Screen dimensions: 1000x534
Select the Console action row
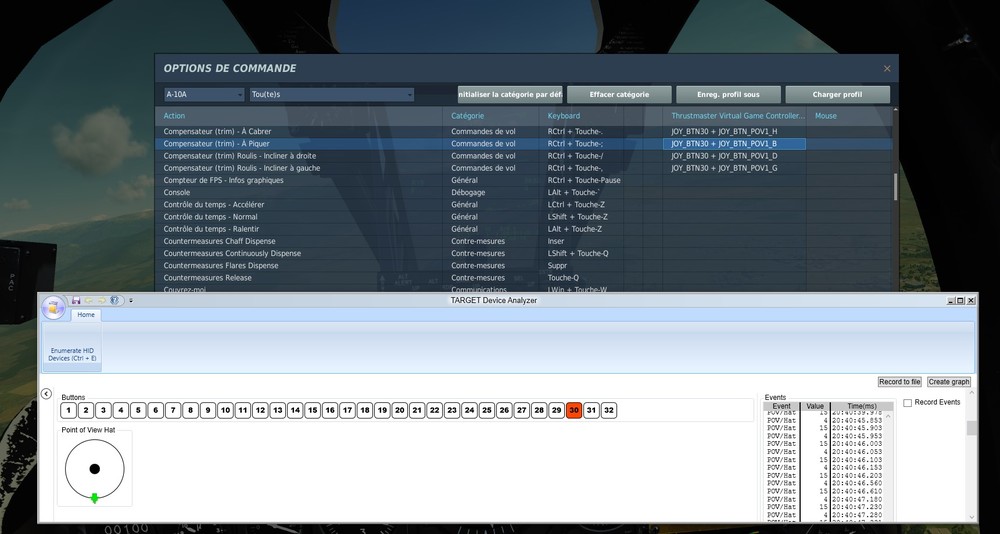[x=523, y=192]
